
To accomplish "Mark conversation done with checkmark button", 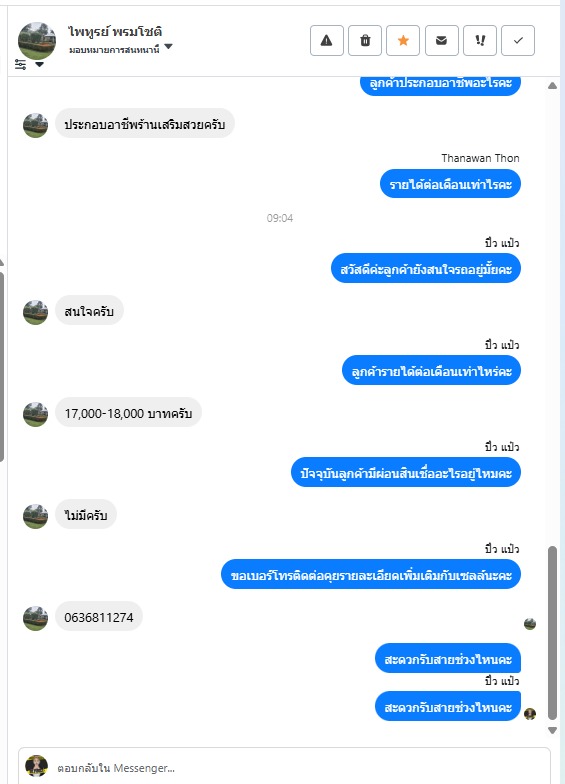I will 518,40.
